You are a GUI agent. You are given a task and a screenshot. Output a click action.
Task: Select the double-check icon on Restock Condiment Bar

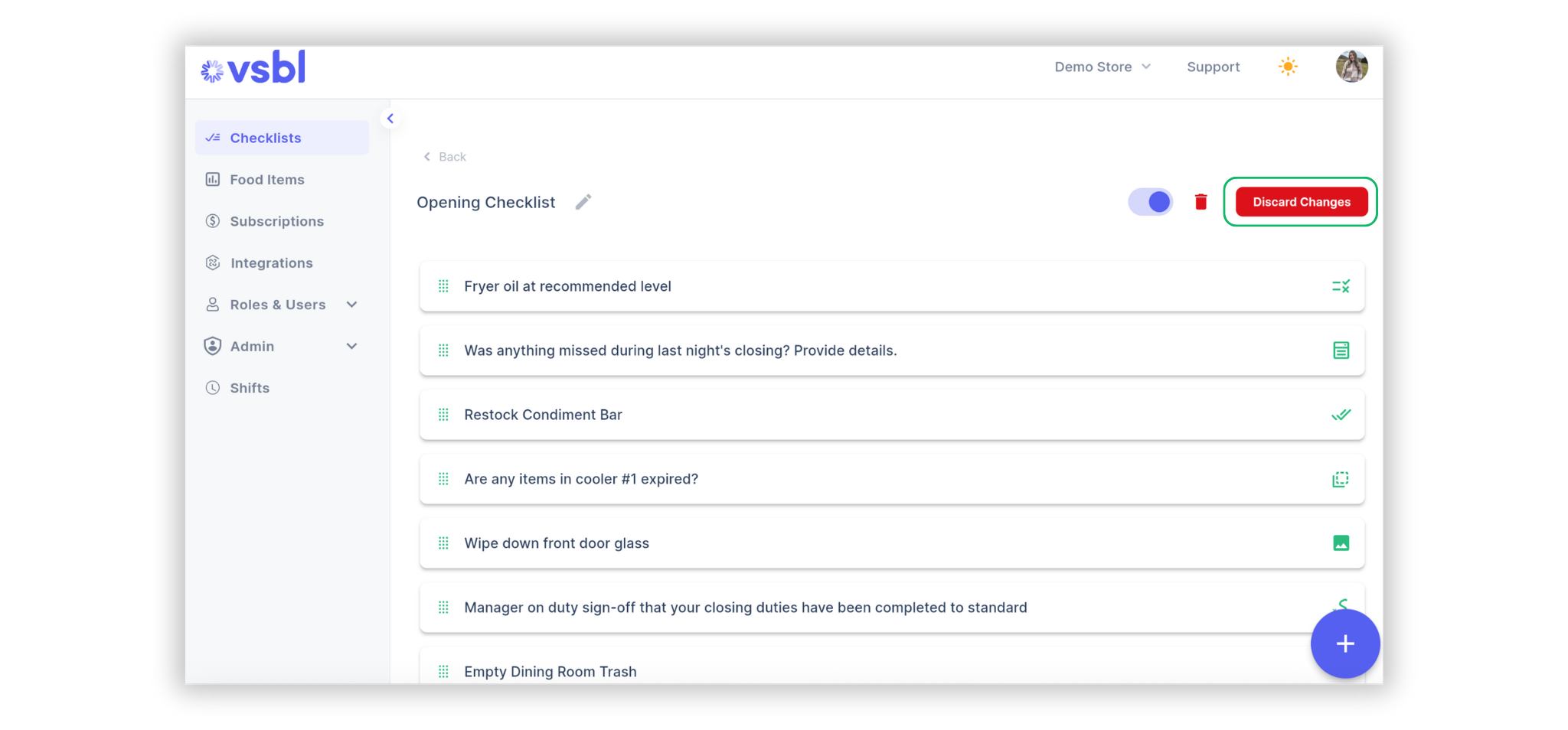[1341, 415]
